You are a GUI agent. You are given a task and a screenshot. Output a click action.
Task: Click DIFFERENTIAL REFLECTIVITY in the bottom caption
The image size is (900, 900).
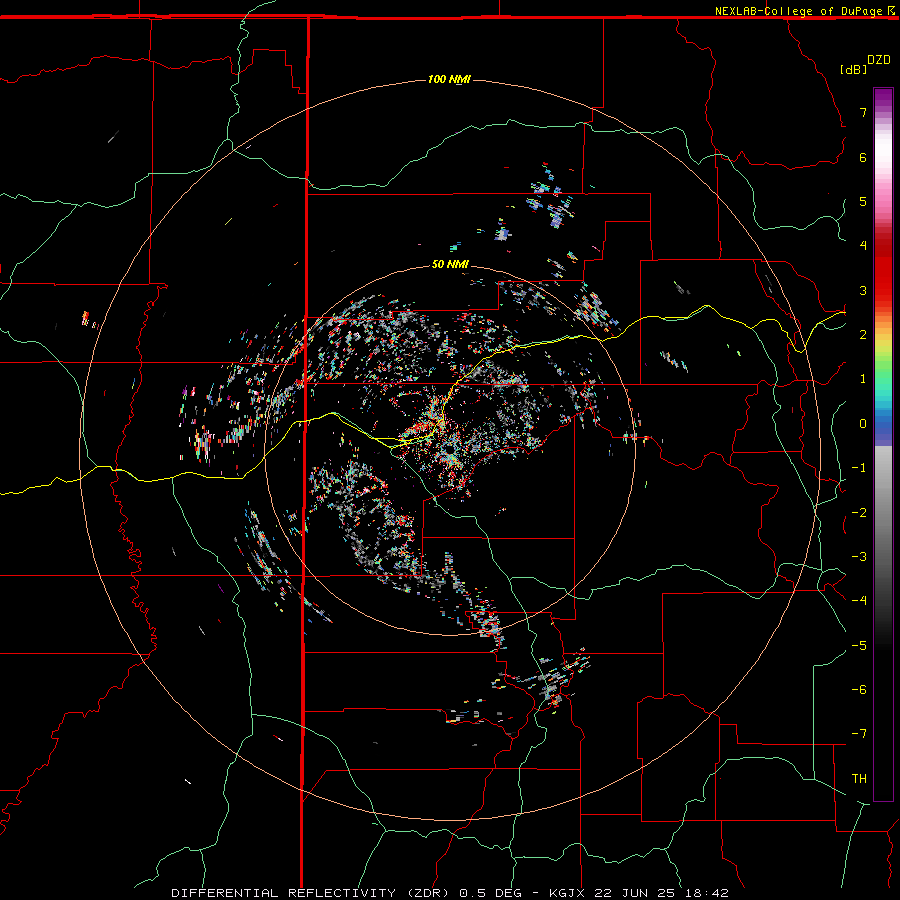284,893
